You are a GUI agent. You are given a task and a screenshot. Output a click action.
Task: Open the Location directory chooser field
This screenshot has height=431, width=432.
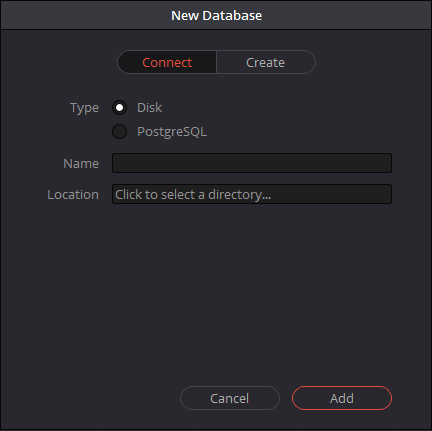[x=252, y=194]
